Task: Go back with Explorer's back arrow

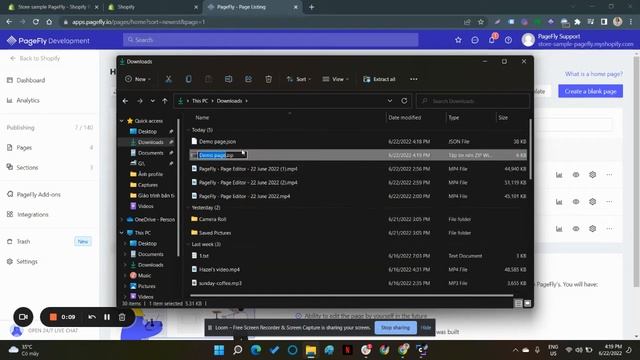Action: [125, 101]
